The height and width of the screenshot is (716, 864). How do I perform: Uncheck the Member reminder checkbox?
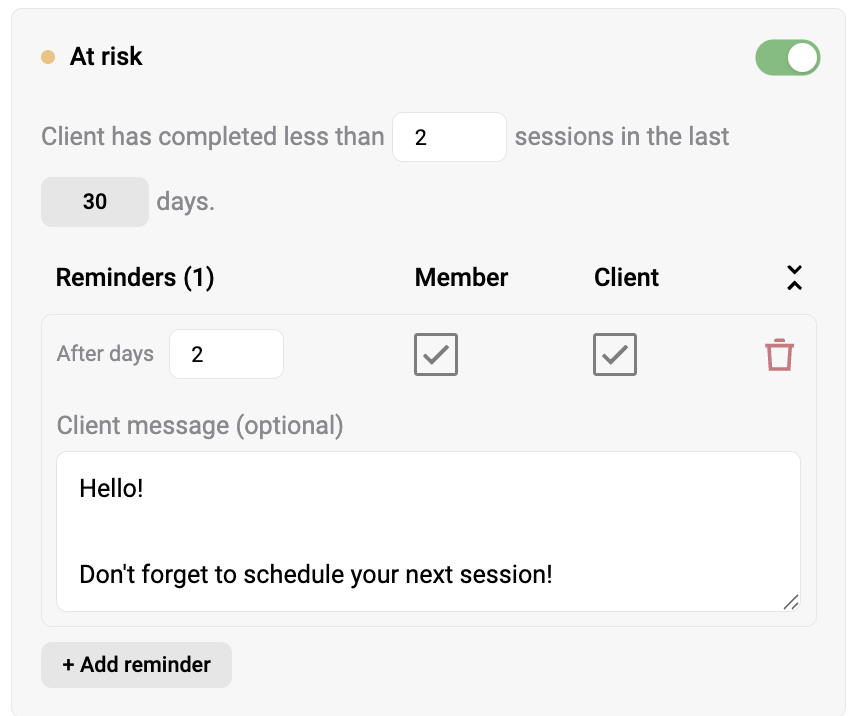tap(436, 354)
